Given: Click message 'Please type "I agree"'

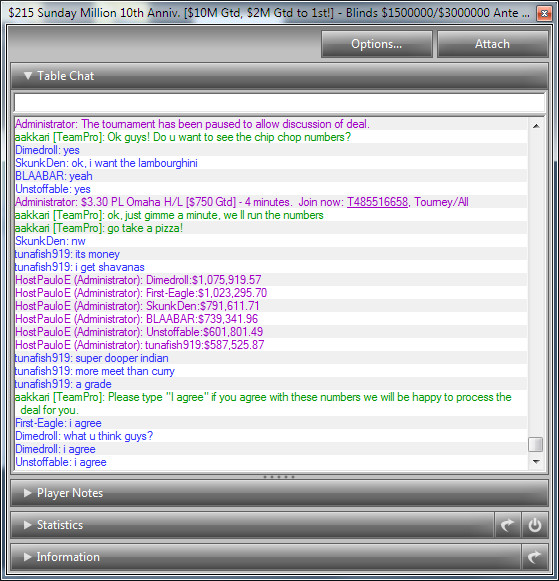Looking at the screenshot, I should (x=263, y=404).
